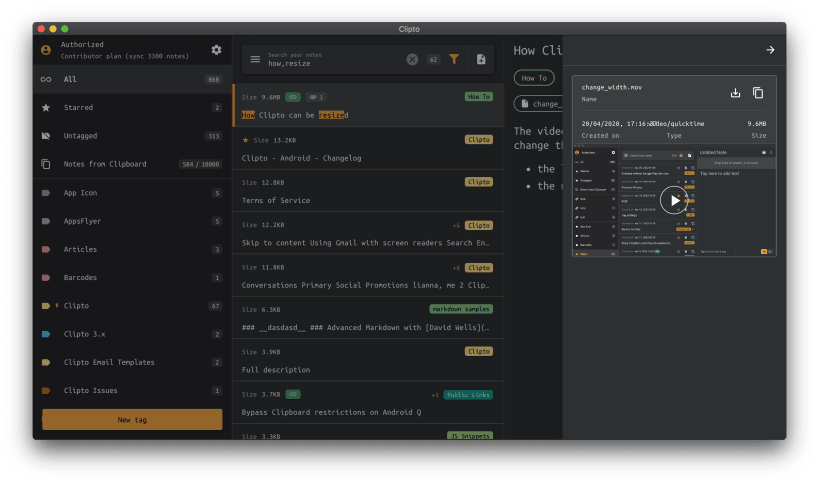Select the Barcodes tag
This screenshot has width=819, height=483.
[133, 278]
